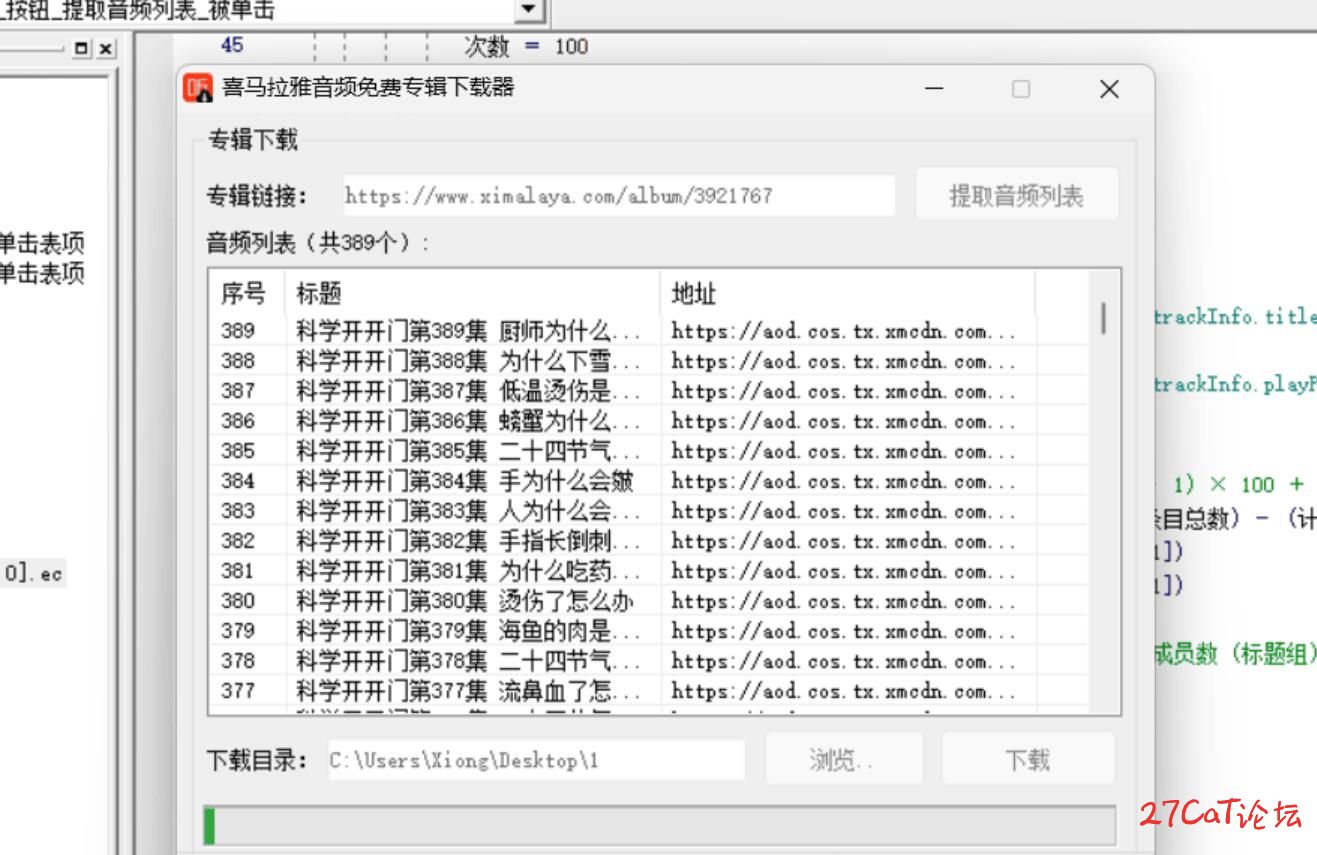The image size is (1317, 855).
Task: Click the 音频列表（共389个） label
Action: pyautogui.click(x=318, y=243)
